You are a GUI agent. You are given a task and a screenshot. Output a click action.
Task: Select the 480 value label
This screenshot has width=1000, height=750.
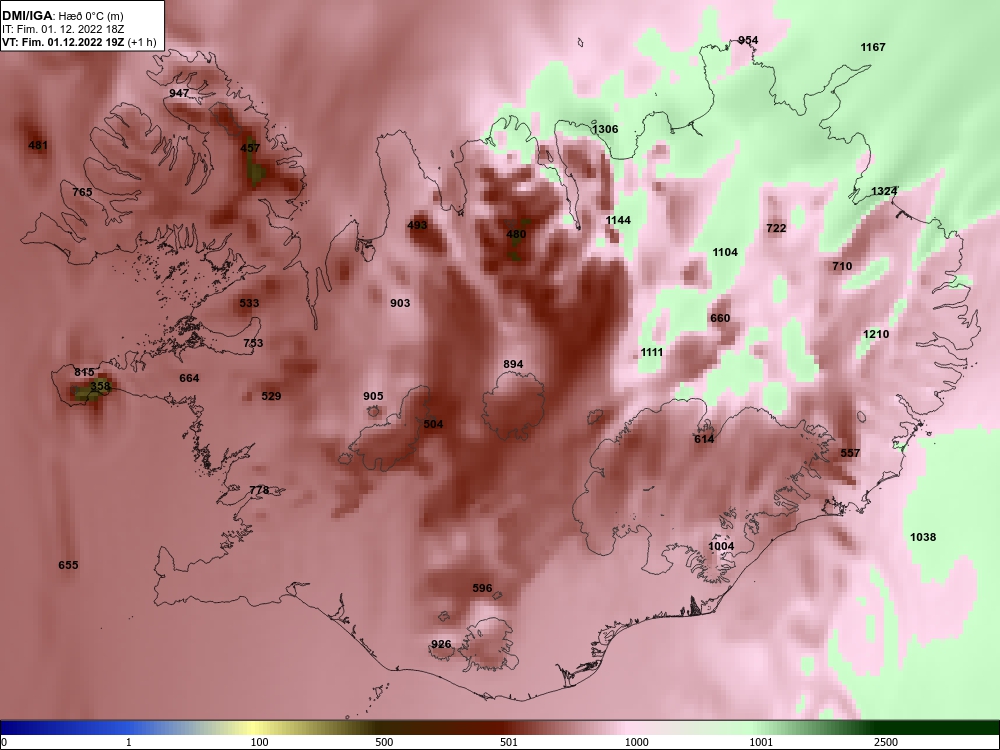coord(516,234)
